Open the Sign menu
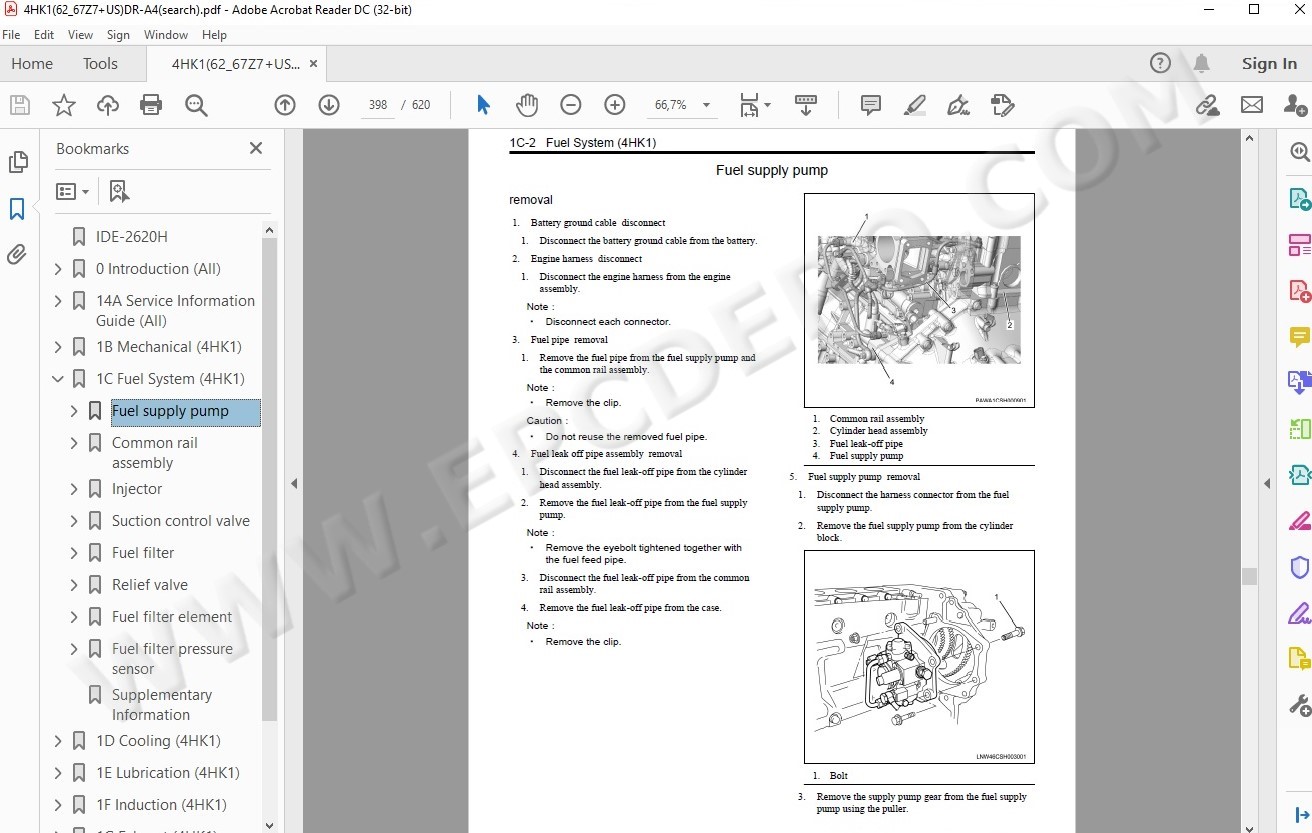Screen dimensions: 1312x833 [x=118, y=34]
